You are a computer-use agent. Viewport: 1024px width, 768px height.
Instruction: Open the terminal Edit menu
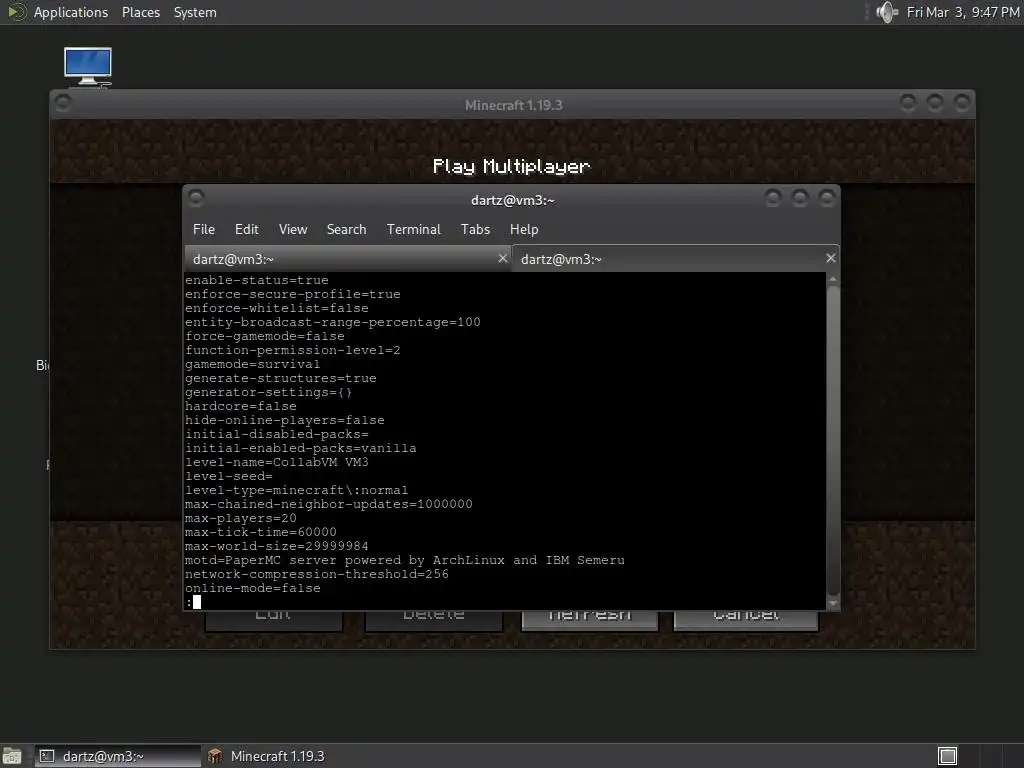tap(247, 229)
